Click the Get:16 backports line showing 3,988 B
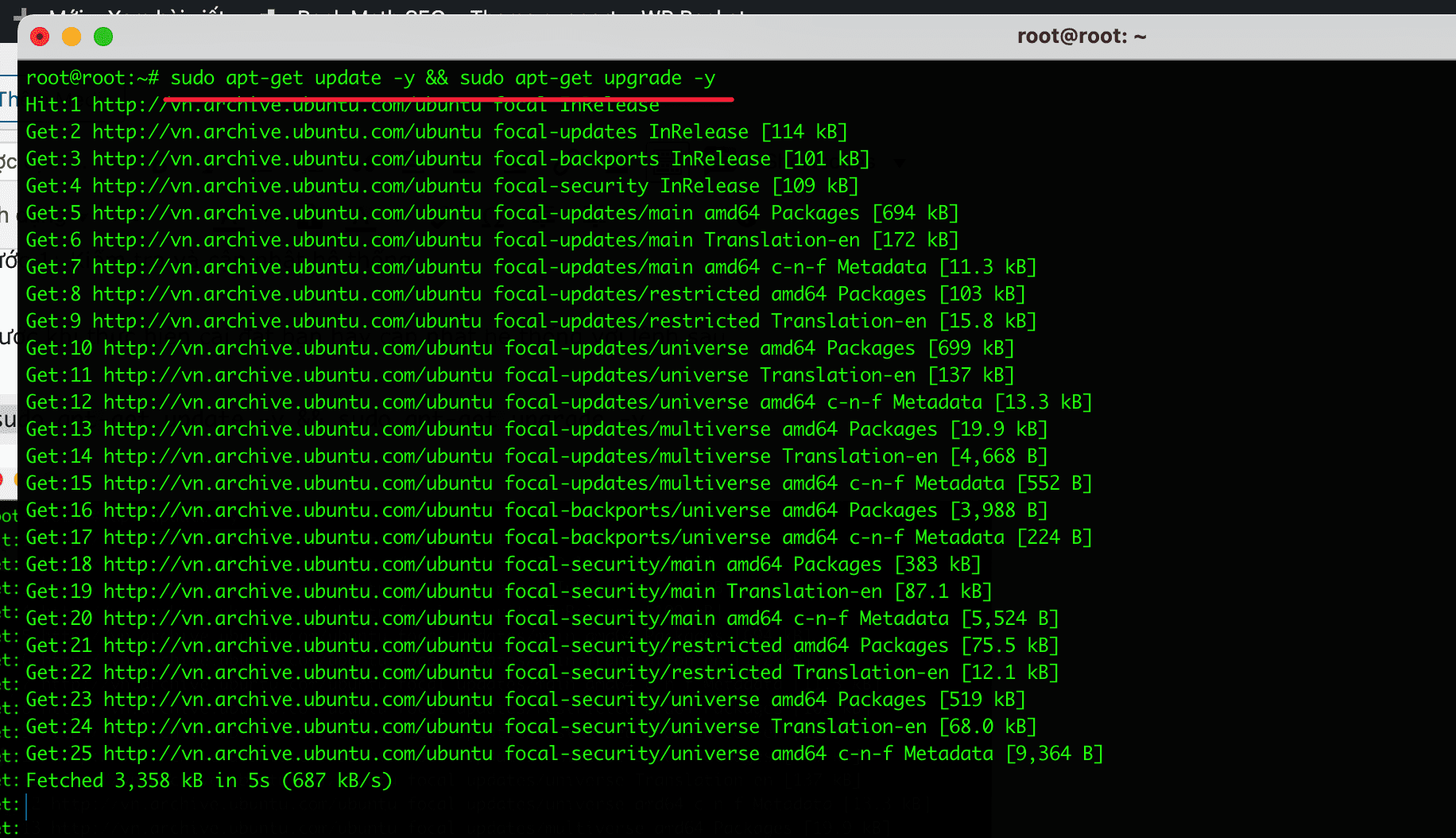This screenshot has height=838, width=1456. 536,510
